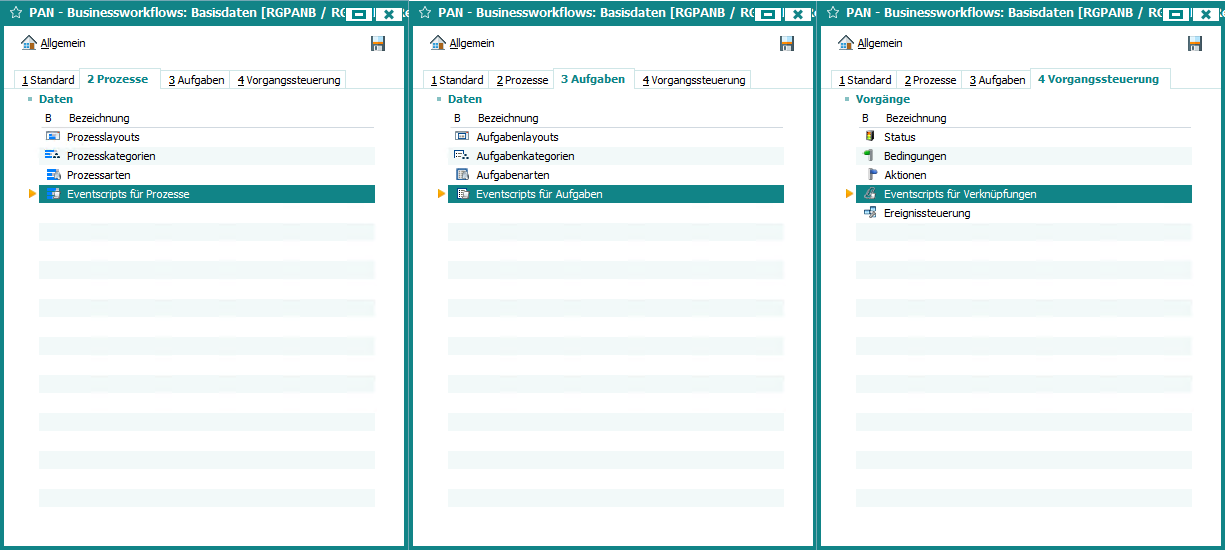
Task: Click the blue Aktionen flag icon
Action: [870, 175]
